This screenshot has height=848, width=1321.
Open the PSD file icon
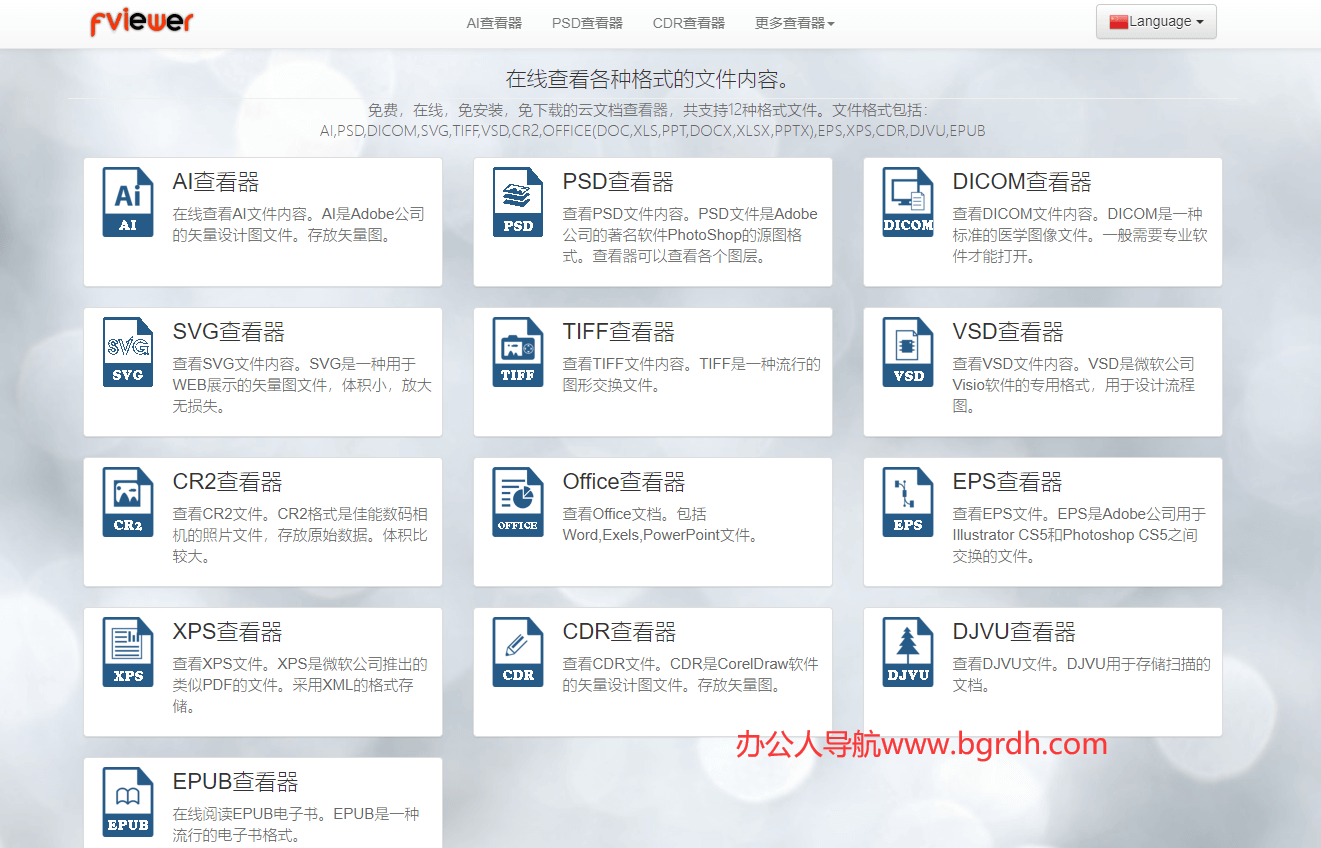click(518, 202)
